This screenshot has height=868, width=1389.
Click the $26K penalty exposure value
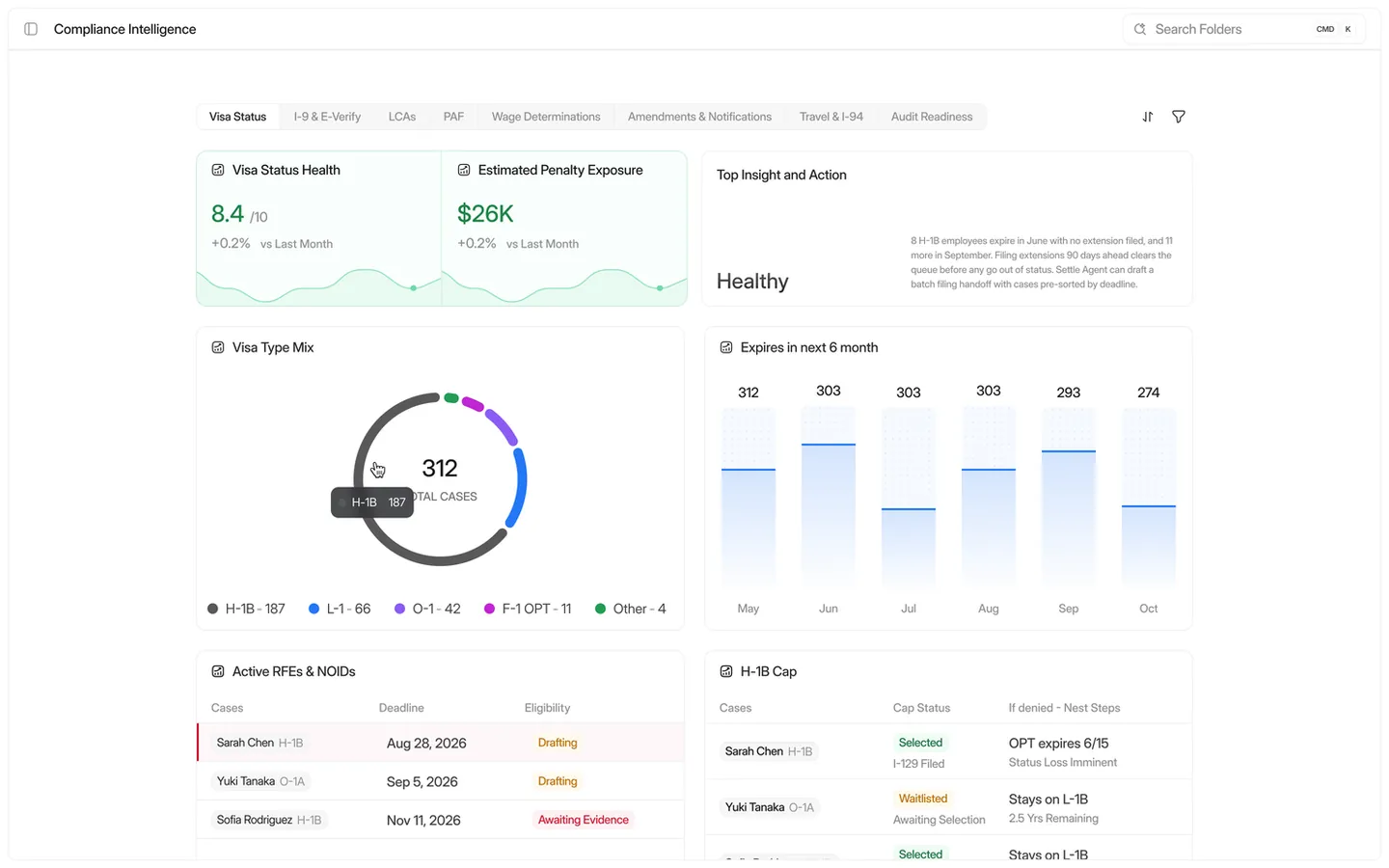click(x=485, y=213)
